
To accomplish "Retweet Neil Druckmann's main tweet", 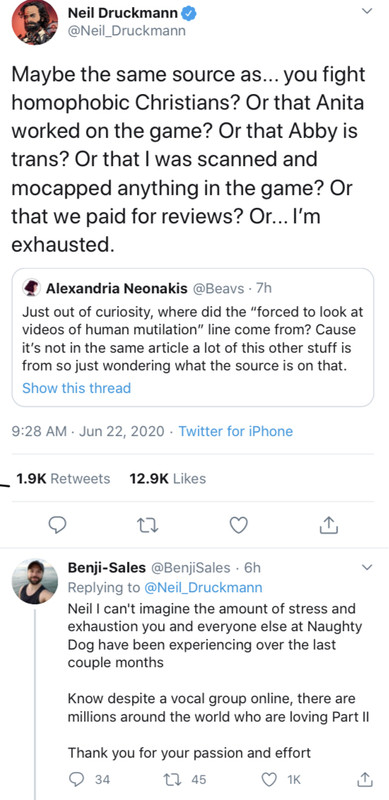I will (x=150, y=524).
